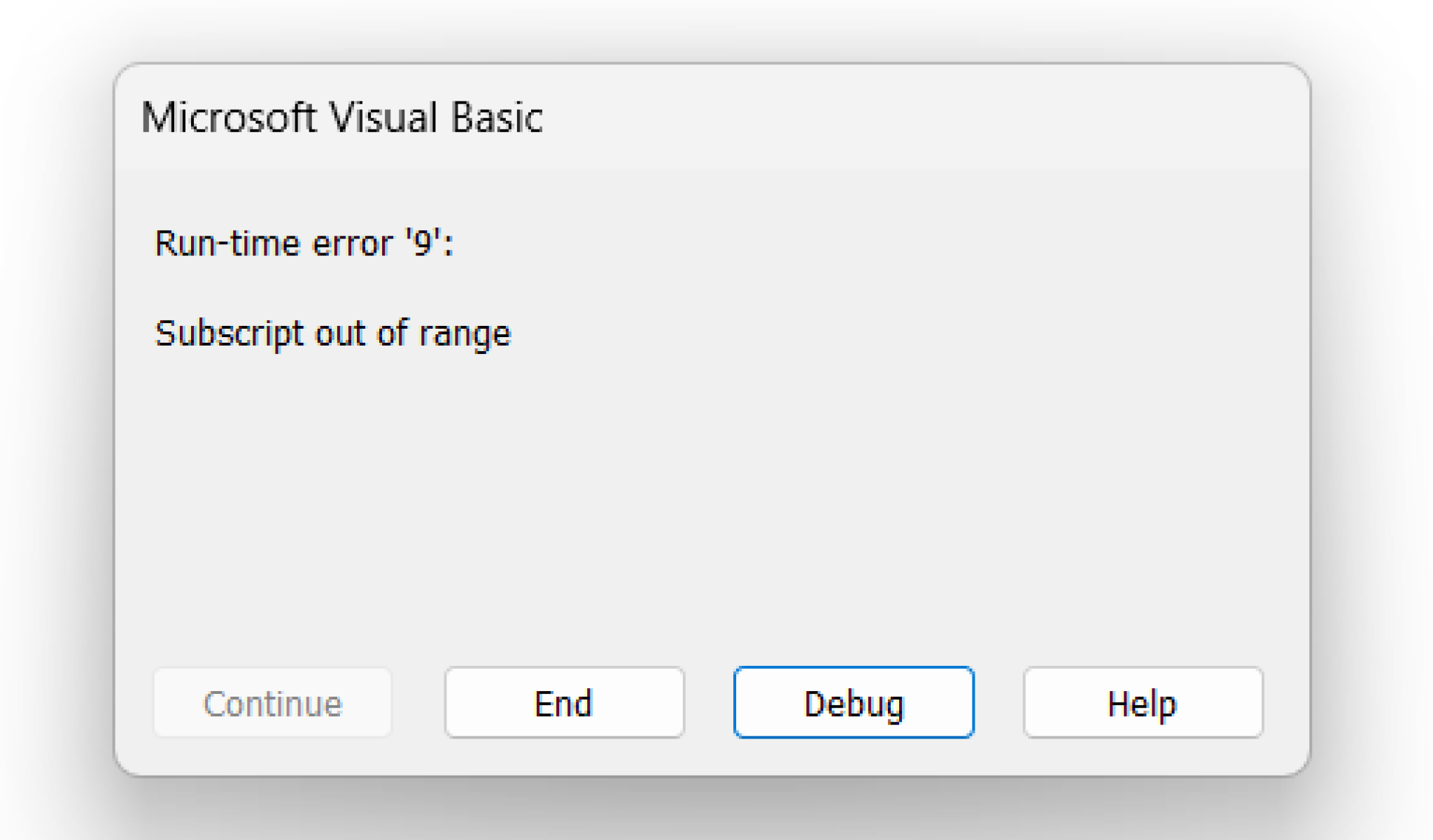Select Debug to inspect the failing code
This screenshot has width=1433, height=840.
[854, 703]
